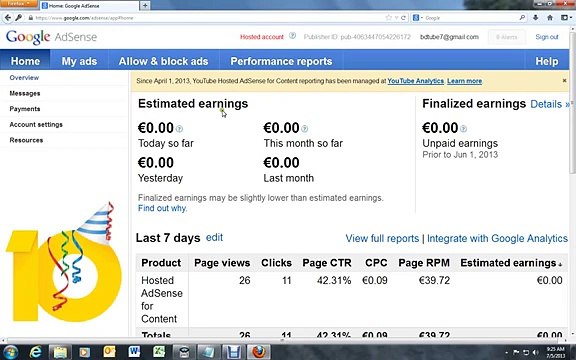
Task: Open Word from the taskbar
Action: 134,352
